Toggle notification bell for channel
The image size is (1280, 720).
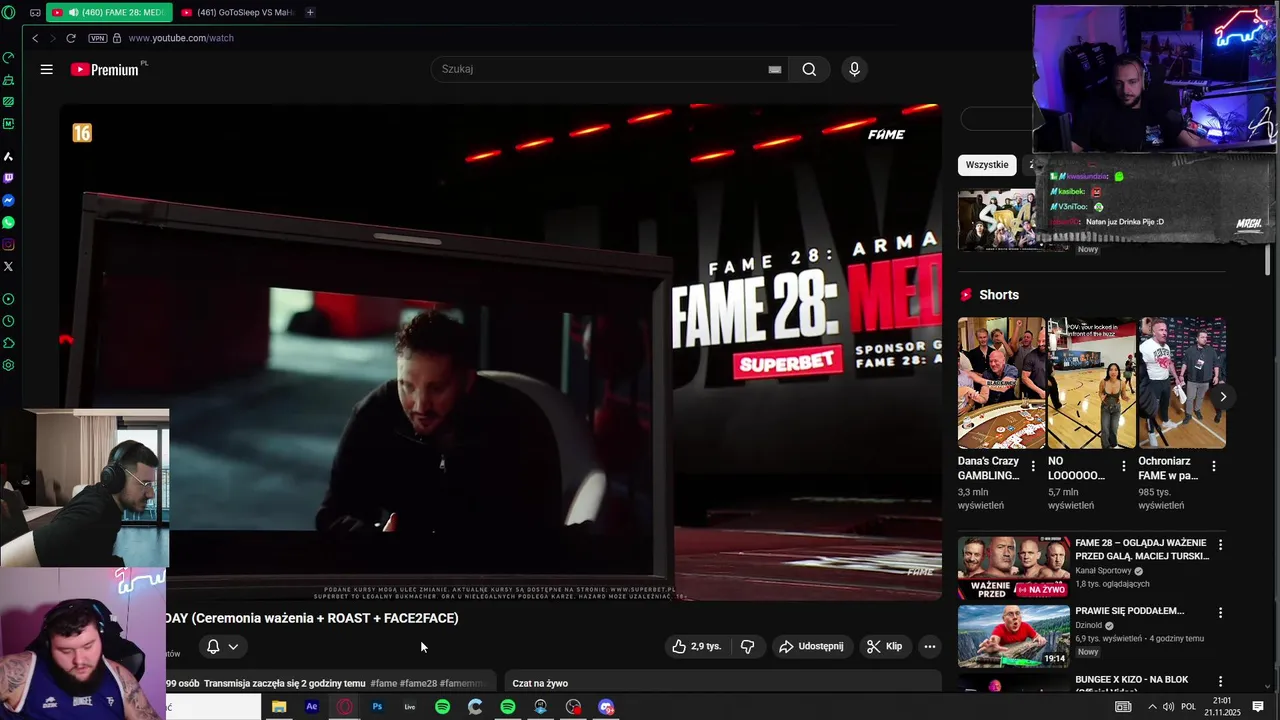tap(213, 646)
